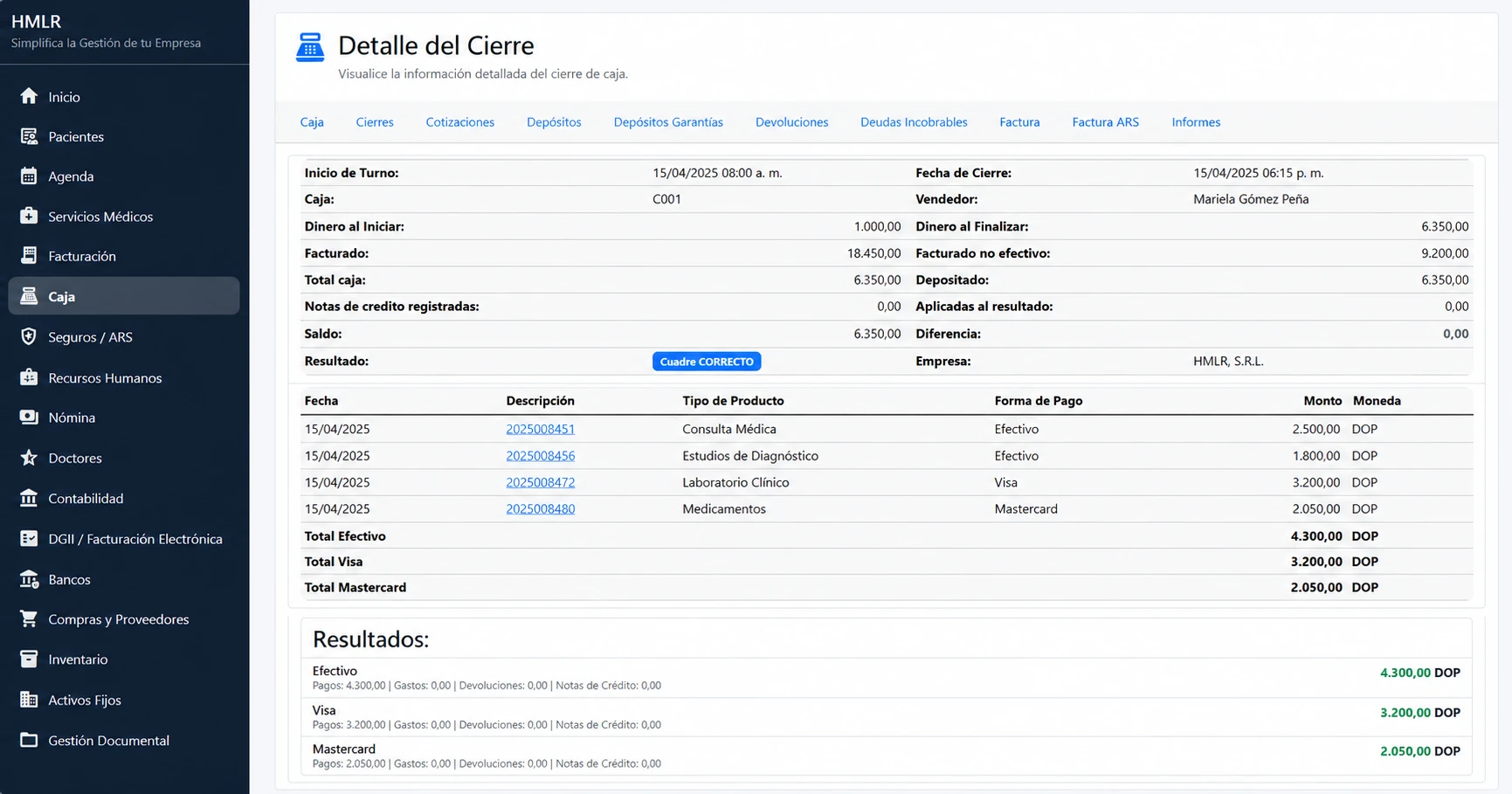Open the Factura ARS tab
Image resolution: width=1512 pixels, height=794 pixels.
pos(1105,122)
